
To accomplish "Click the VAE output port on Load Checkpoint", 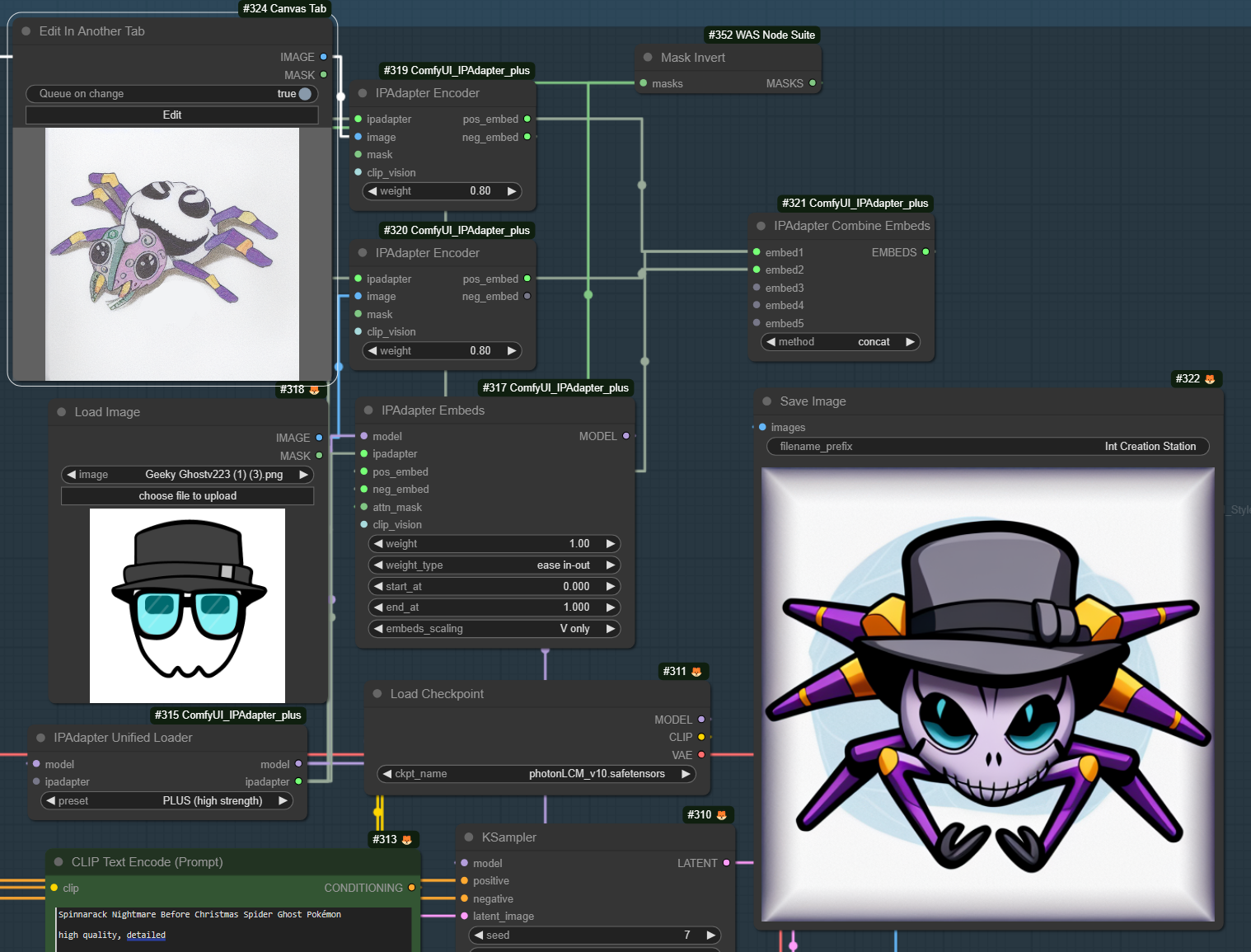I will [701, 755].
